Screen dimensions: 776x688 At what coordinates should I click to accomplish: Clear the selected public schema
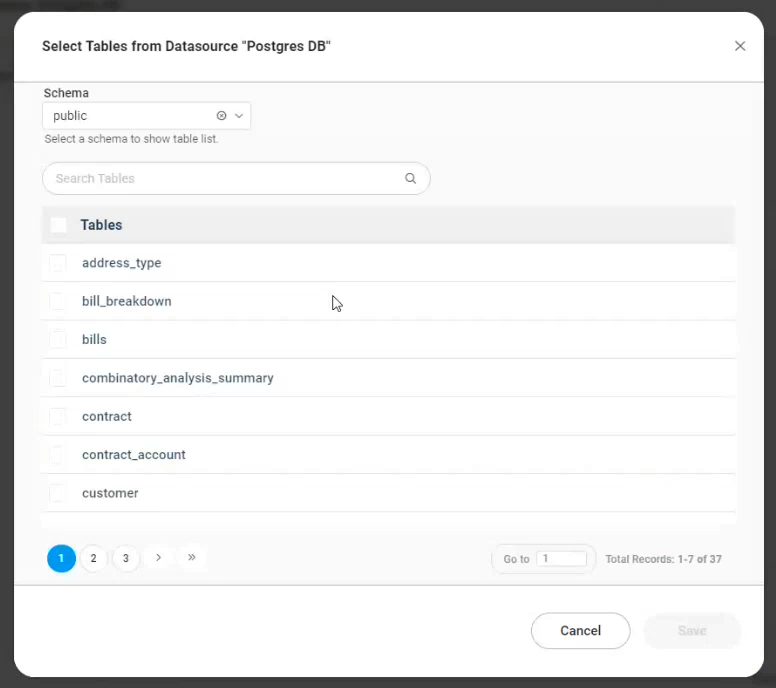coord(221,116)
